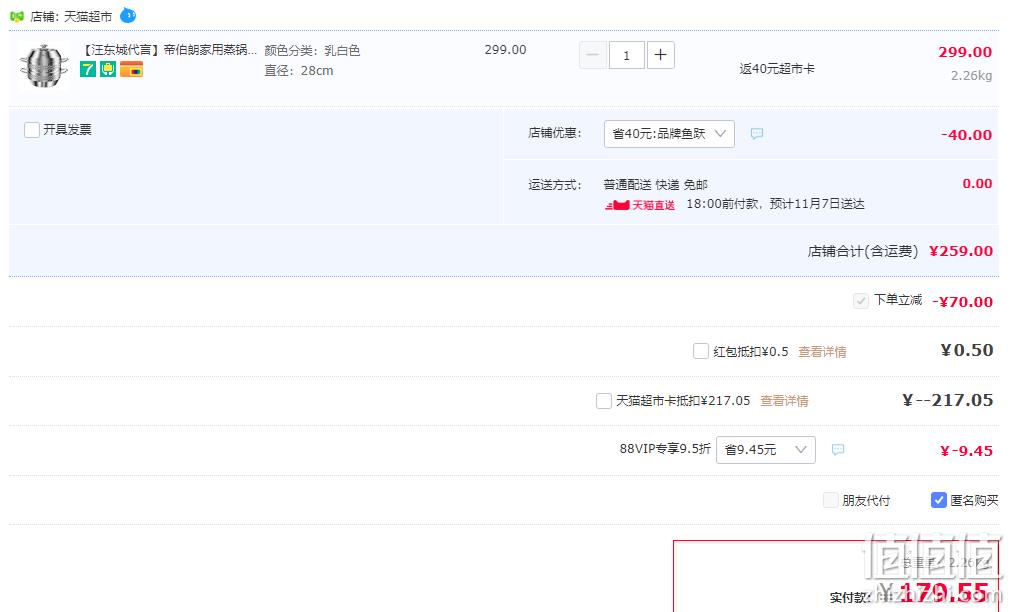Uncheck the 匿名购买 checkbox
This screenshot has width=1012, height=612.
938,500
